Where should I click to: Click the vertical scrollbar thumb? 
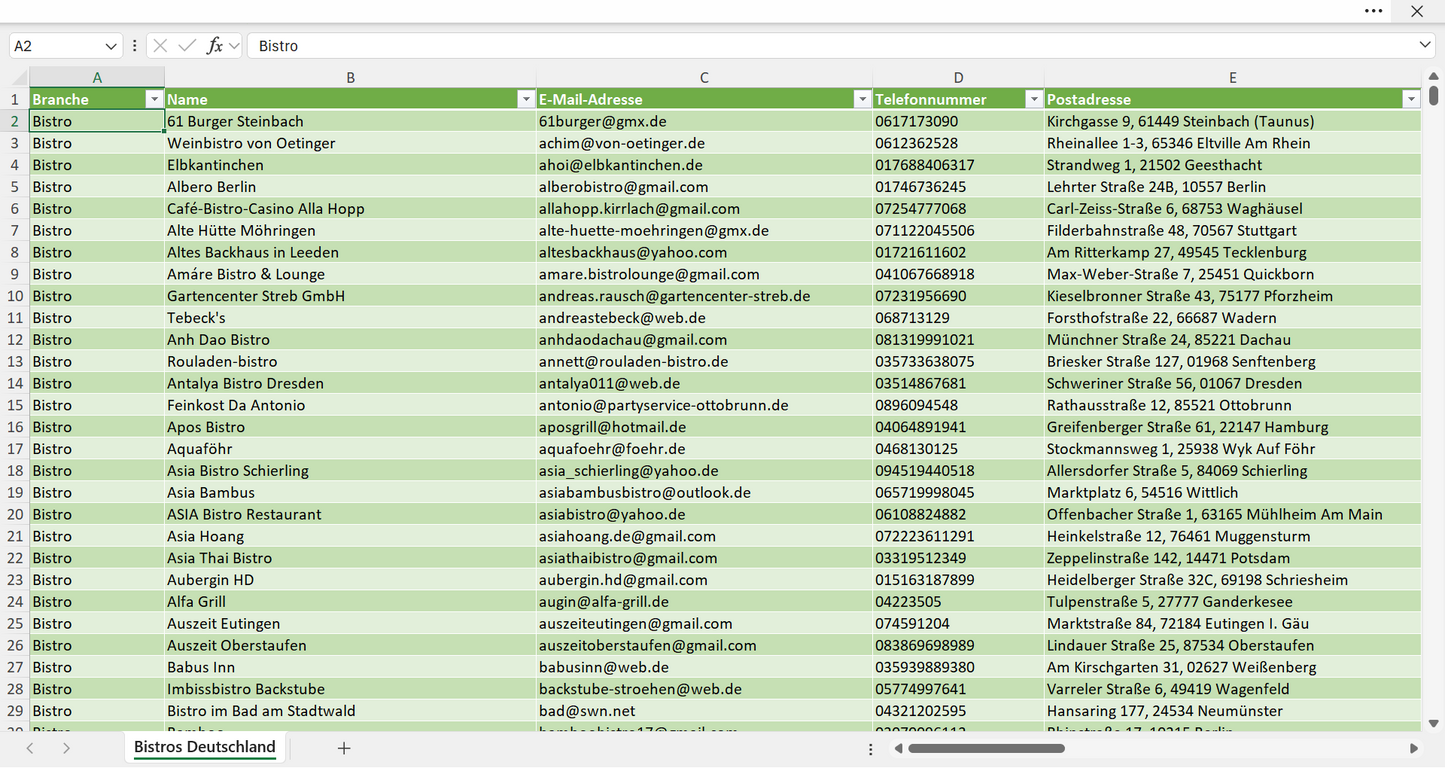(1434, 96)
